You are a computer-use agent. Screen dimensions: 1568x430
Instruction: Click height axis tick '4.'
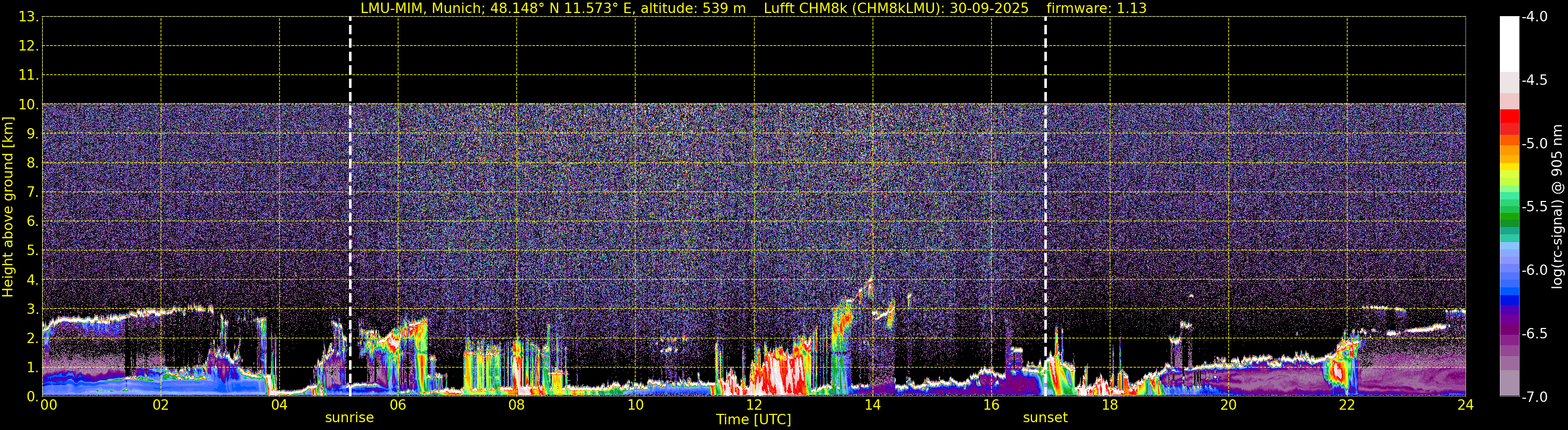32,280
